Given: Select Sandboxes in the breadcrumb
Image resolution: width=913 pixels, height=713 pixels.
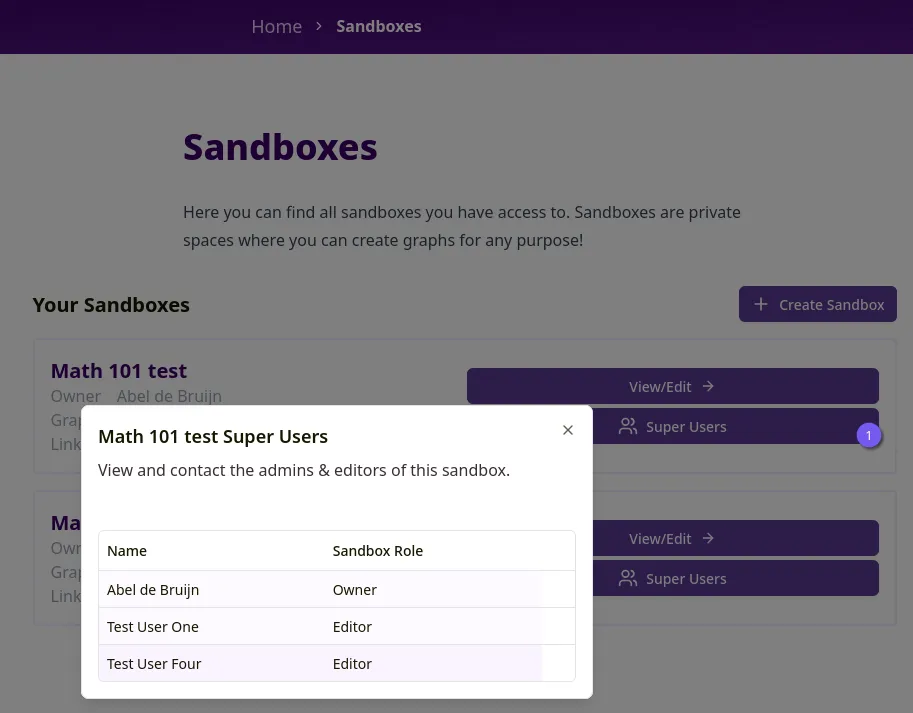Looking at the screenshot, I should (379, 26).
